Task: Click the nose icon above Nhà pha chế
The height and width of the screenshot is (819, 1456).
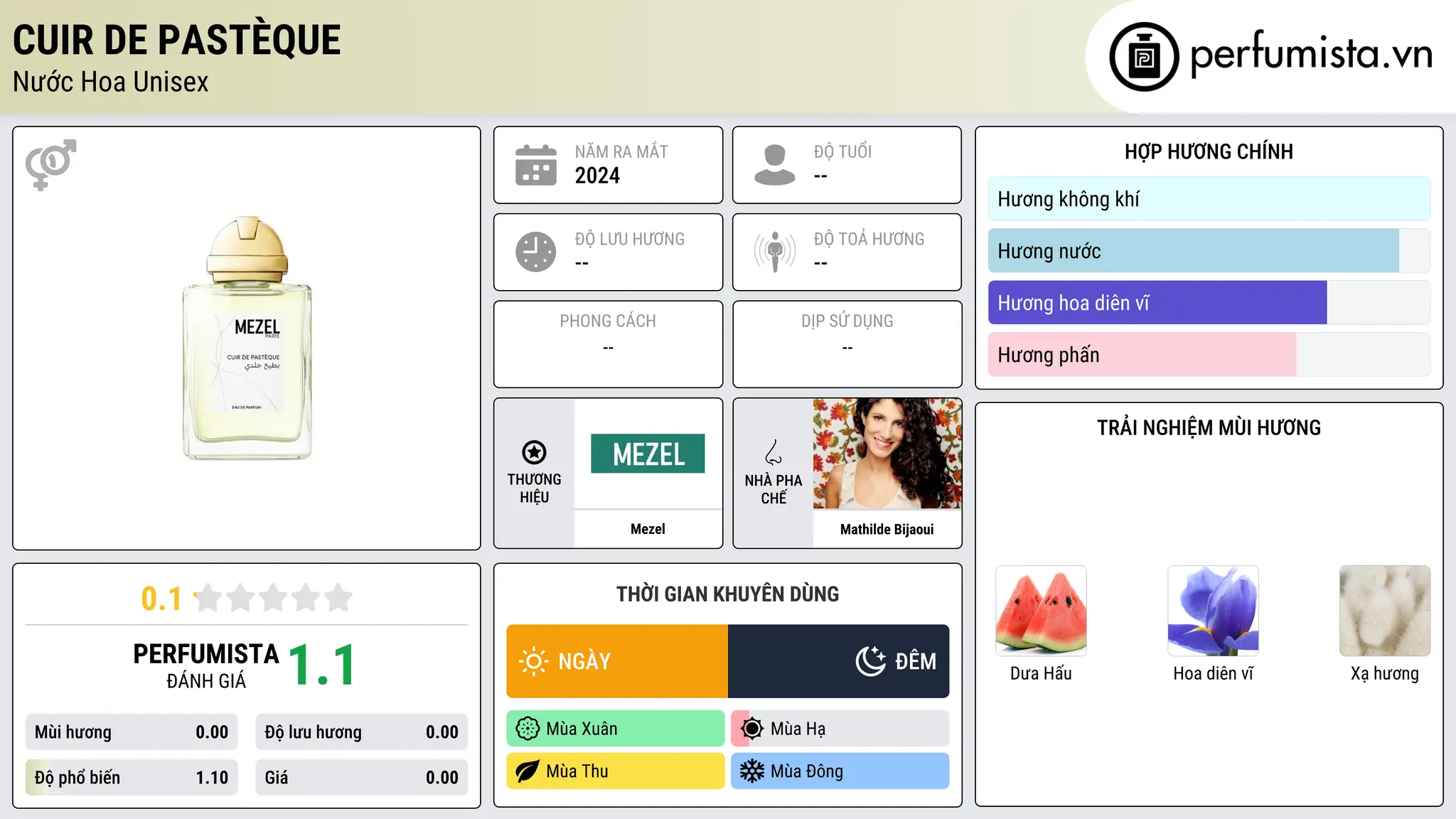Action: click(x=773, y=452)
